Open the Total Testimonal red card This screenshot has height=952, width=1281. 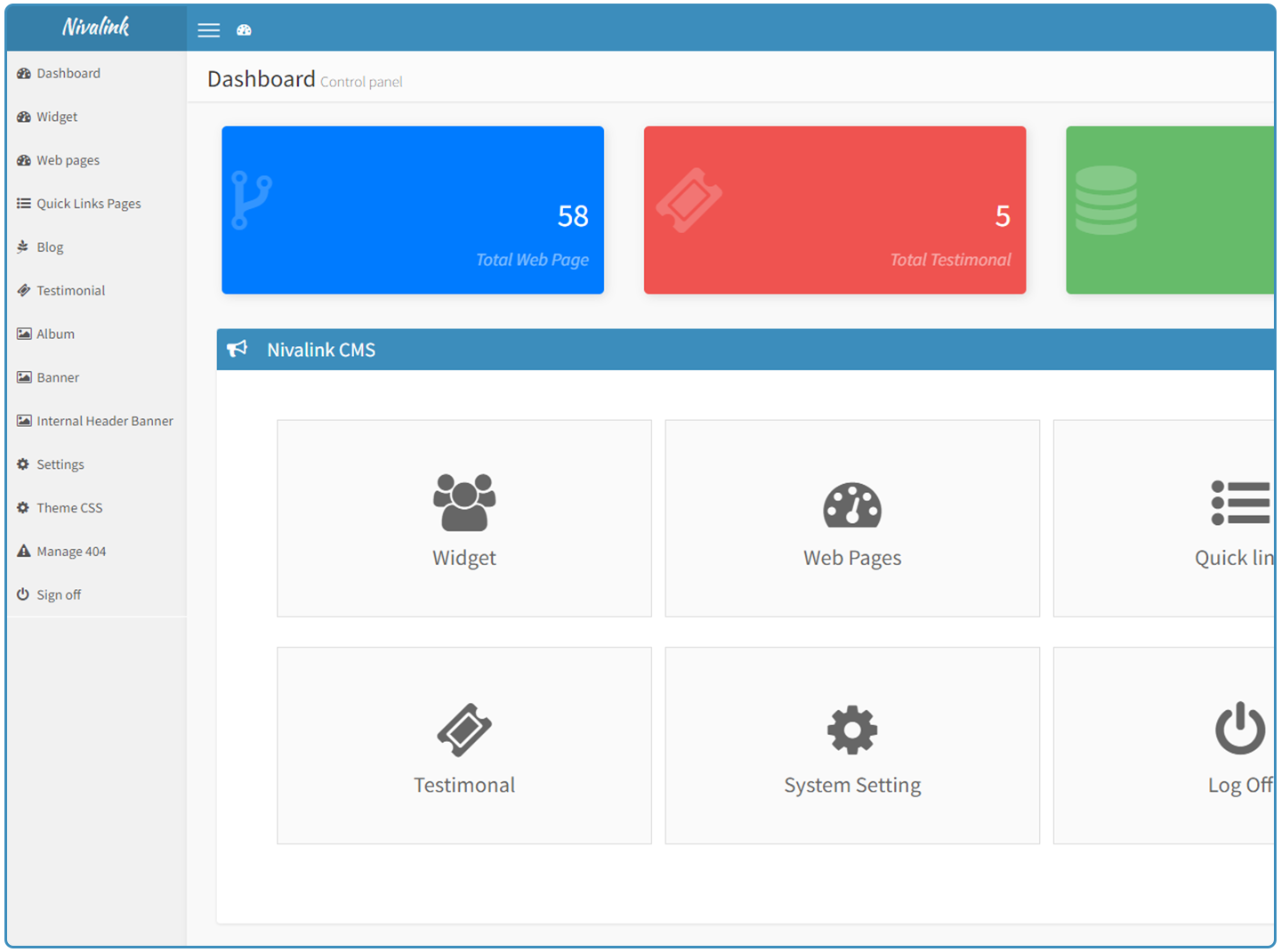(x=834, y=210)
